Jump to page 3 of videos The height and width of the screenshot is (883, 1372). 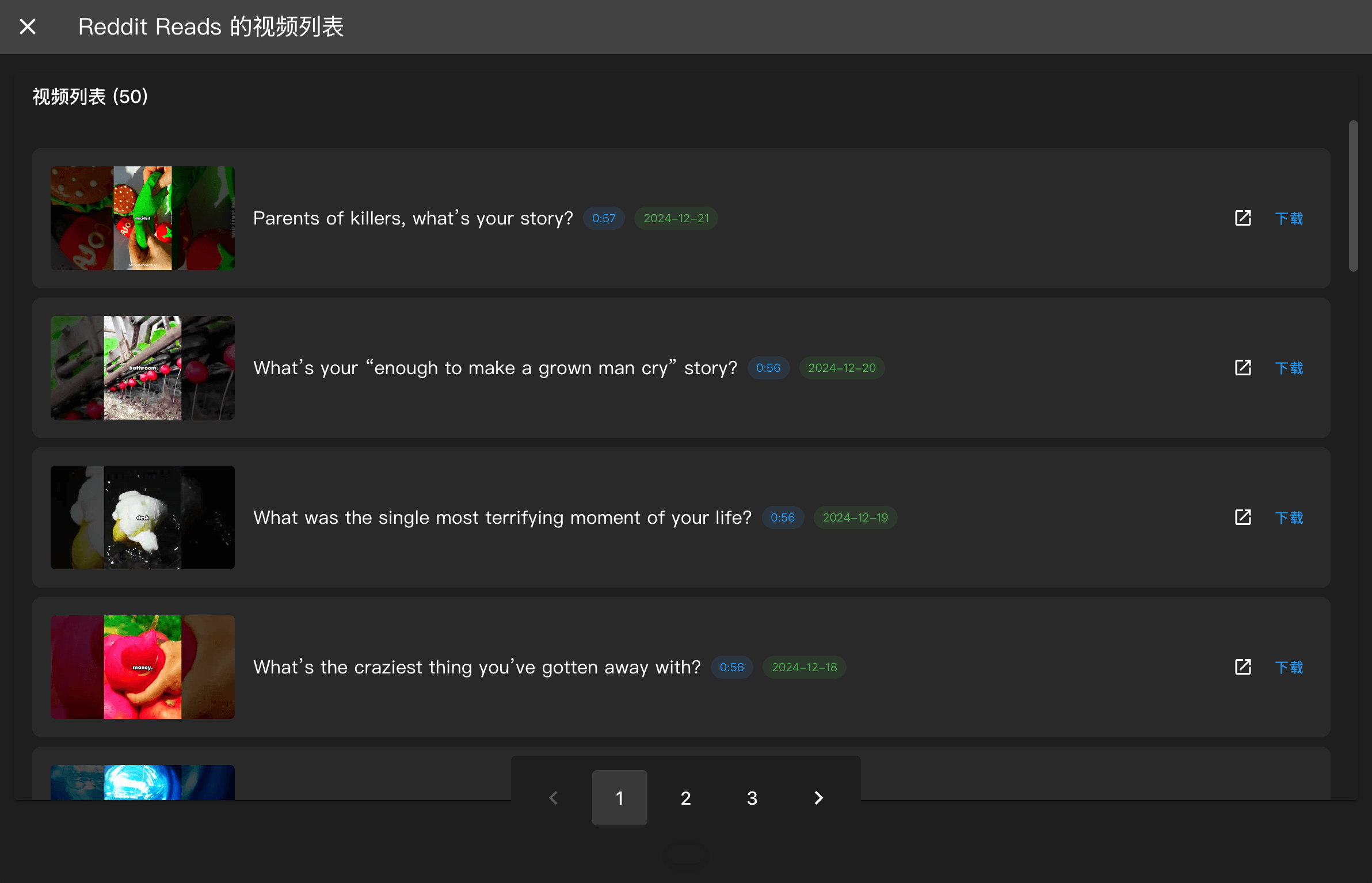[x=752, y=798]
